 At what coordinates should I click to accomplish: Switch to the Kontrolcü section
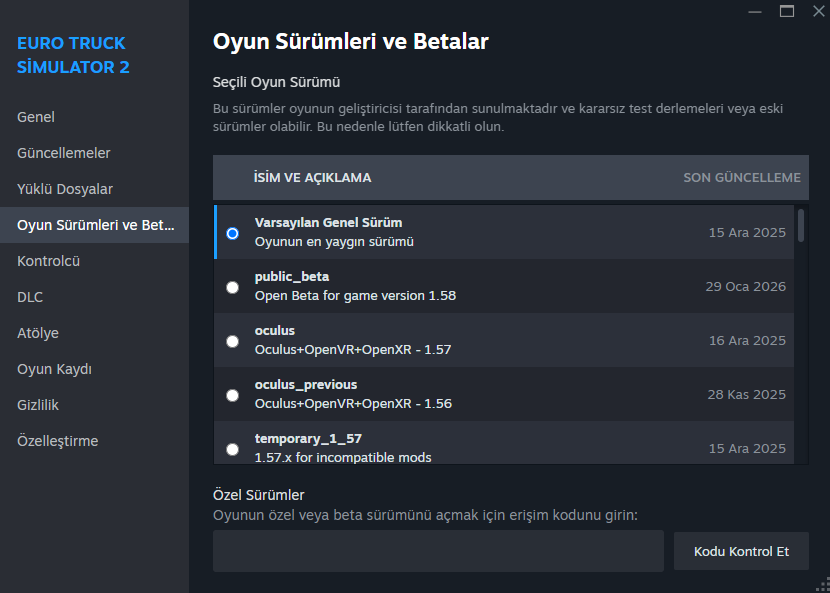pos(94,261)
